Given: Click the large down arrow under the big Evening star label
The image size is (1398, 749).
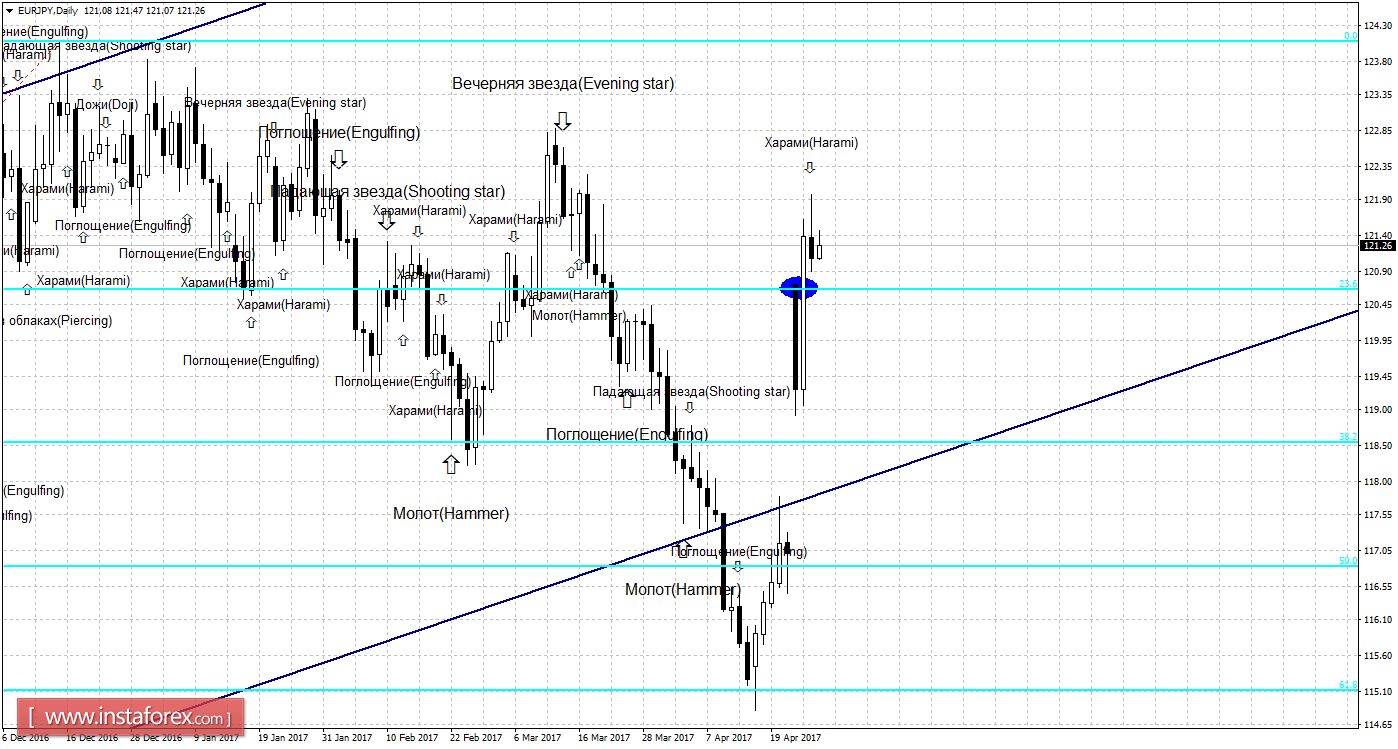Looking at the screenshot, I should point(563,121).
